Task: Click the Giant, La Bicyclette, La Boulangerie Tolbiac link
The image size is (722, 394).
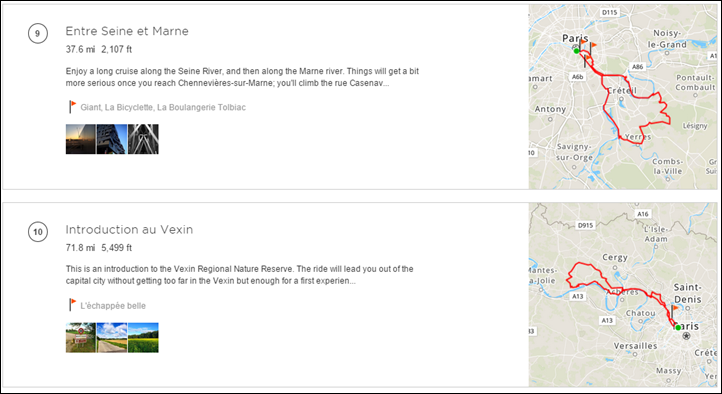Action: pyautogui.click(x=163, y=108)
